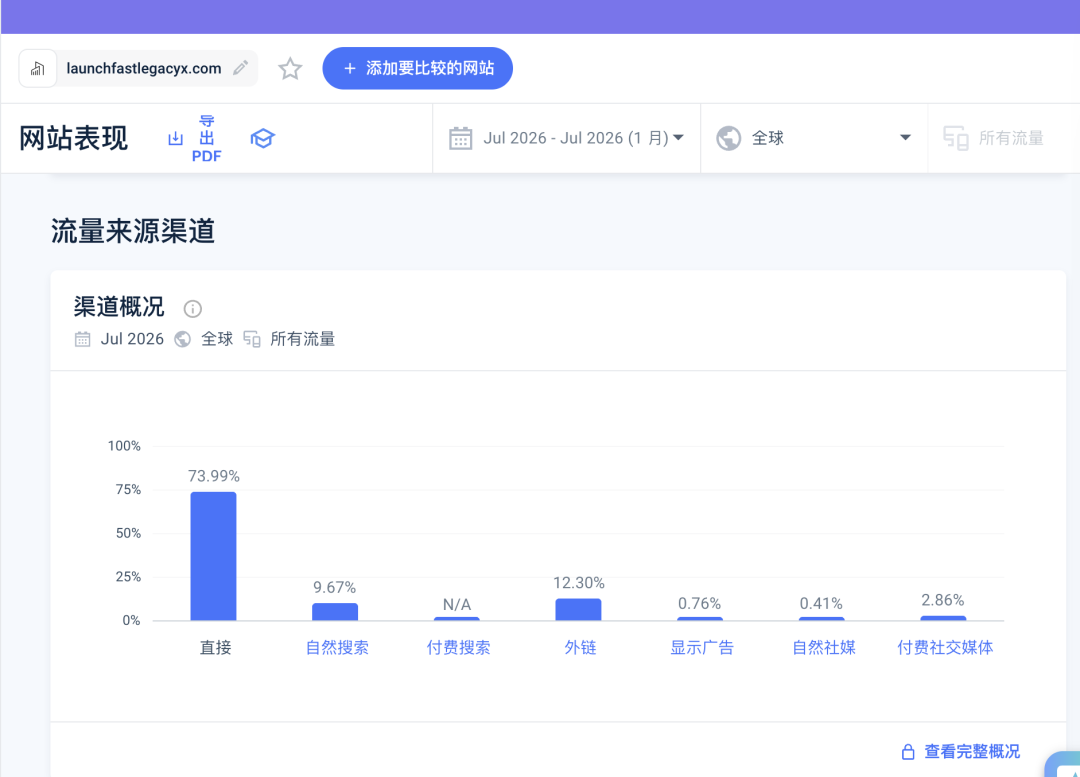Click the 9.67% 自然搜索 bar

(335, 612)
